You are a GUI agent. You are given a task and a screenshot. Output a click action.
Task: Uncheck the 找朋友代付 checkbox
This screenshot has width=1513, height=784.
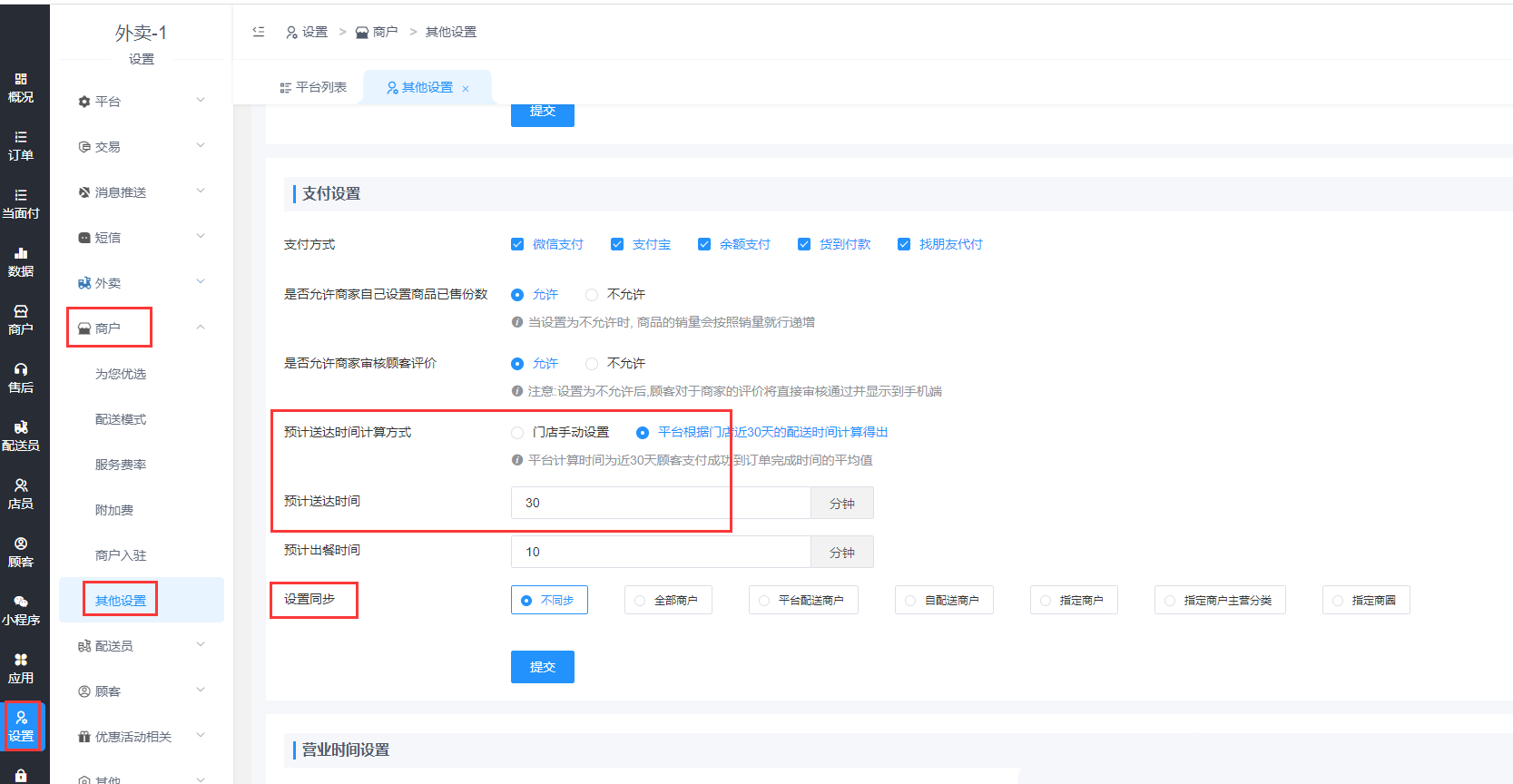[904, 244]
